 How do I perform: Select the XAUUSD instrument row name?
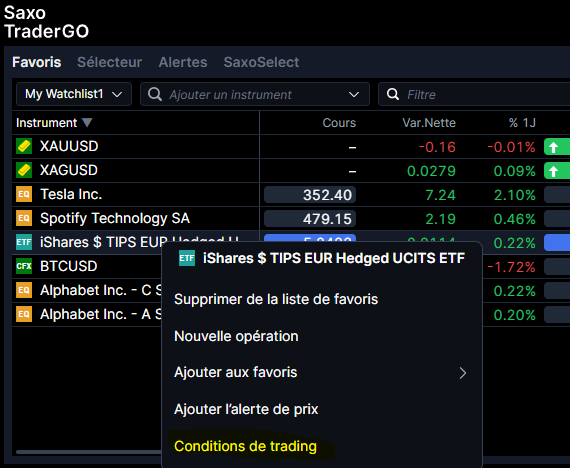click(69, 146)
